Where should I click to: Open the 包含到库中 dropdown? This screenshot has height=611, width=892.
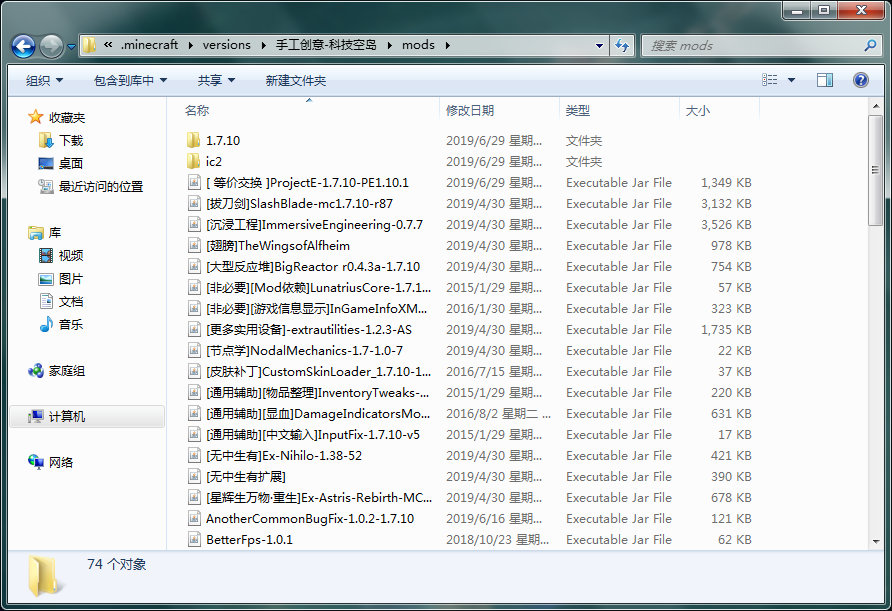click(x=130, y=80)
